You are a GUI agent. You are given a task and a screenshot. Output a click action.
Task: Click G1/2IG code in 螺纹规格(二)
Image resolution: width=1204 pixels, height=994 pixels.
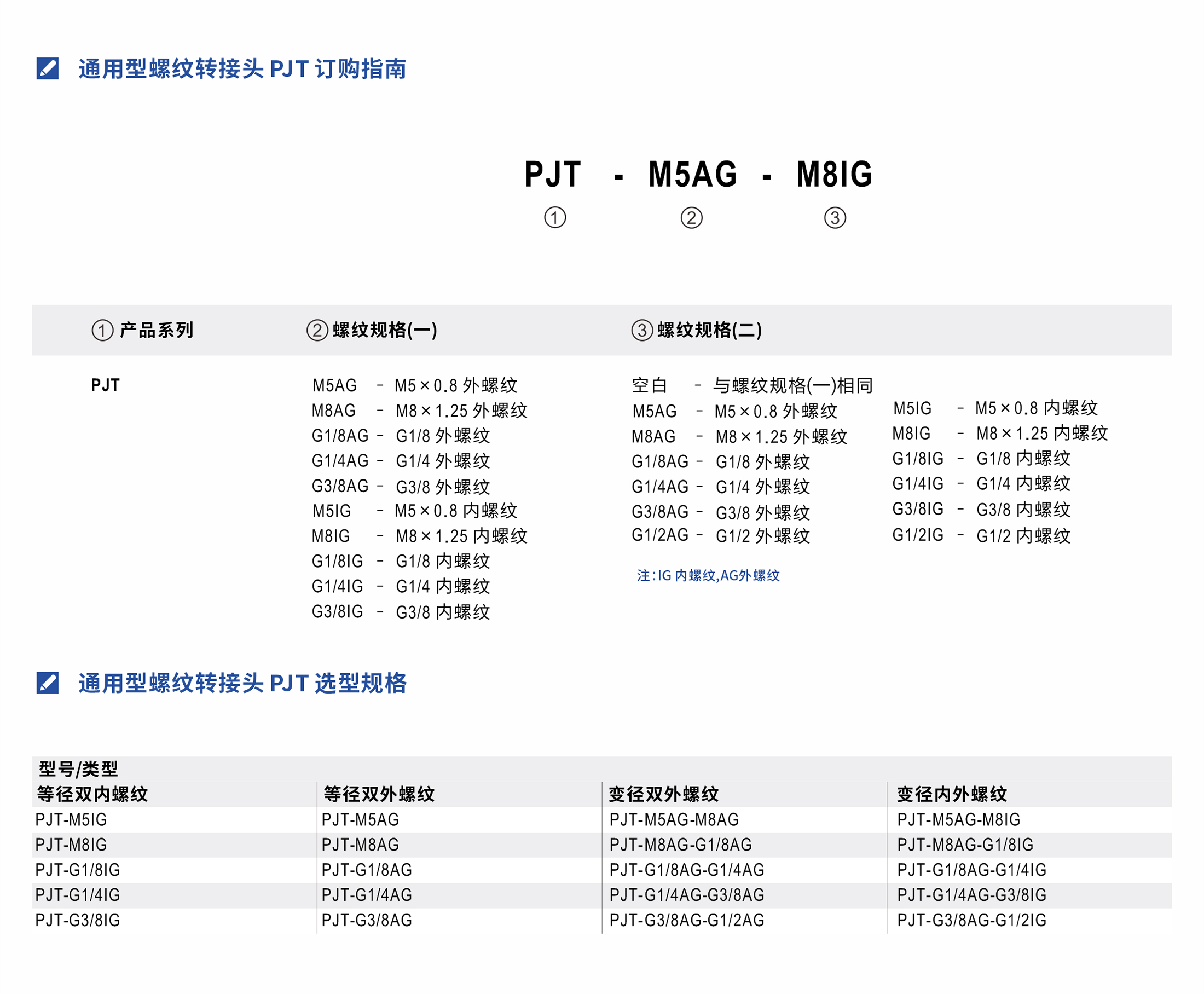point(918,535)
